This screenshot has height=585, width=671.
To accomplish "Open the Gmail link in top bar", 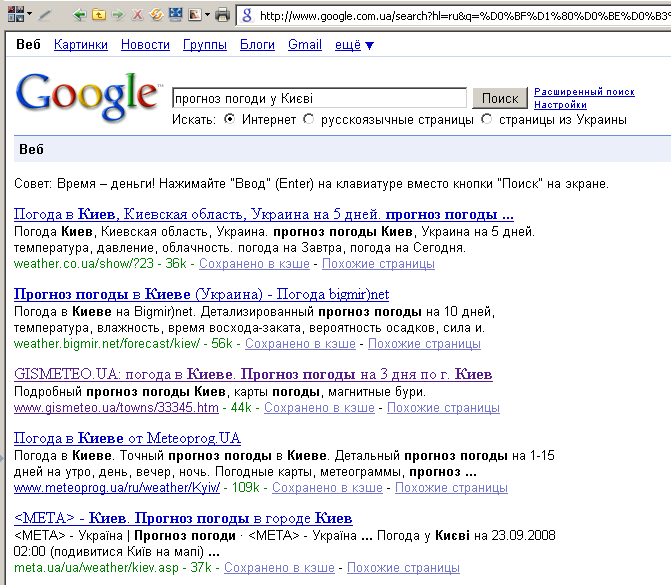I will [x=305, y=45].
